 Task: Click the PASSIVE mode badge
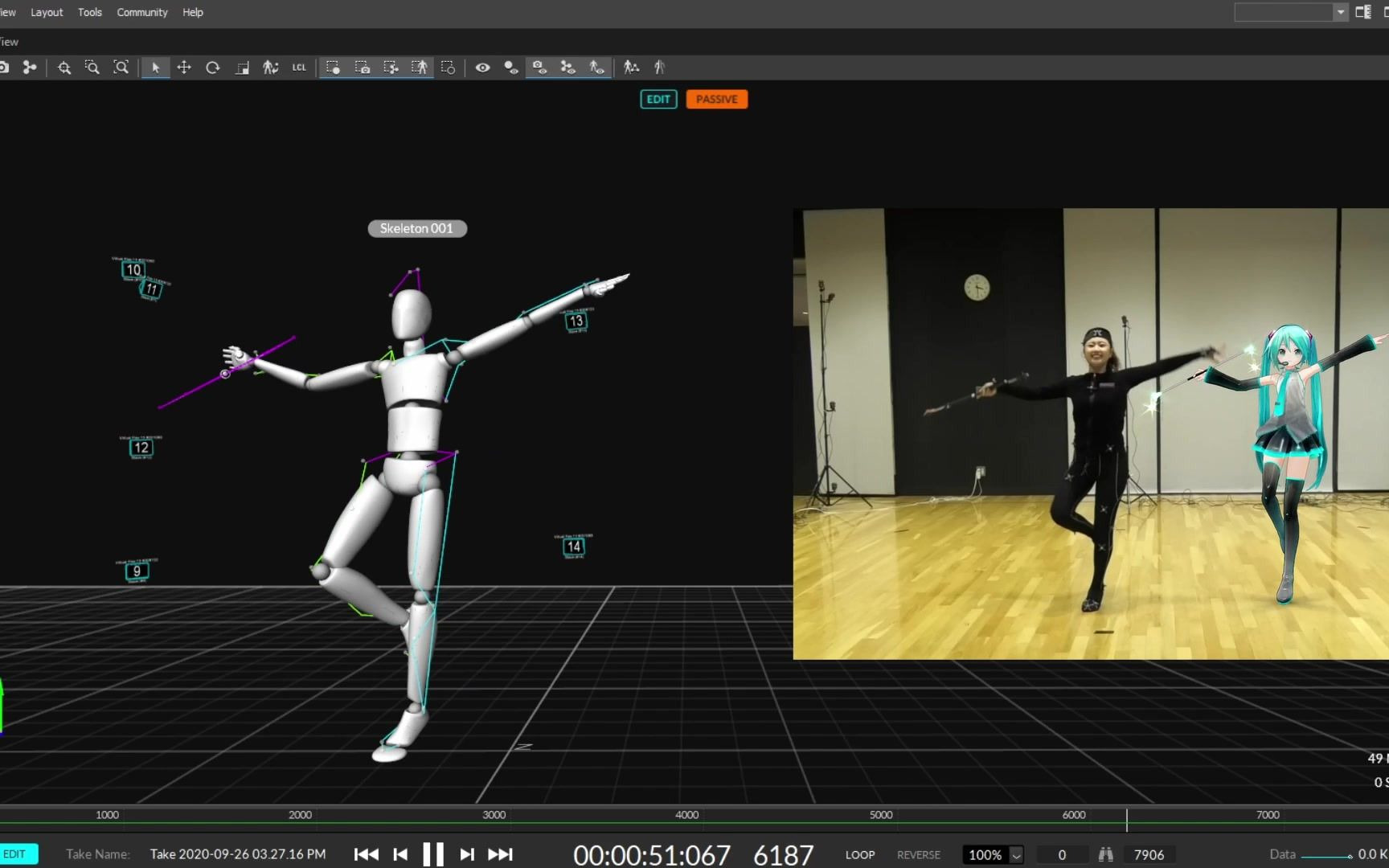(x=717, y=99)
